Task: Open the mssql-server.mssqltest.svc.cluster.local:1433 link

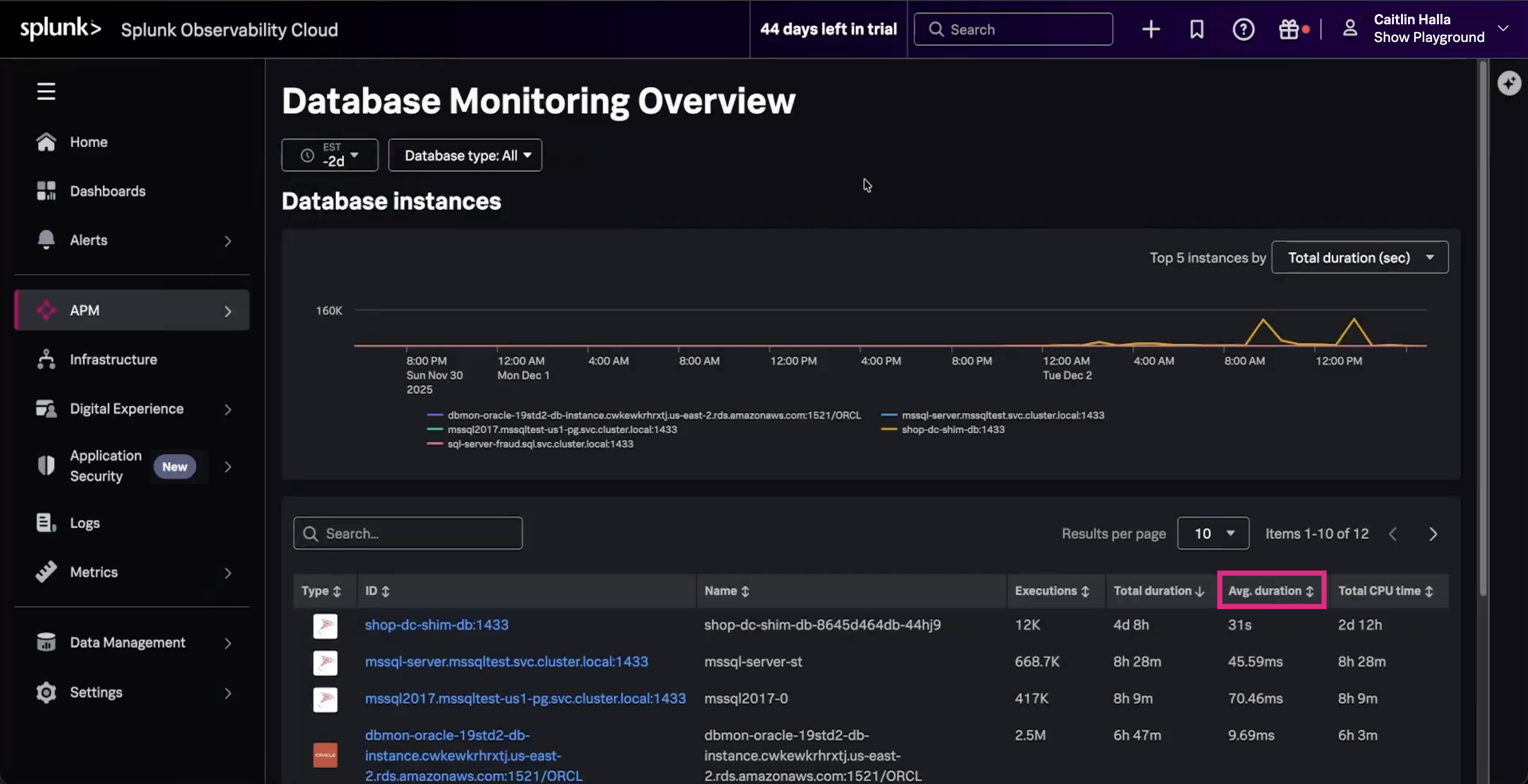Action: point(506,661)
